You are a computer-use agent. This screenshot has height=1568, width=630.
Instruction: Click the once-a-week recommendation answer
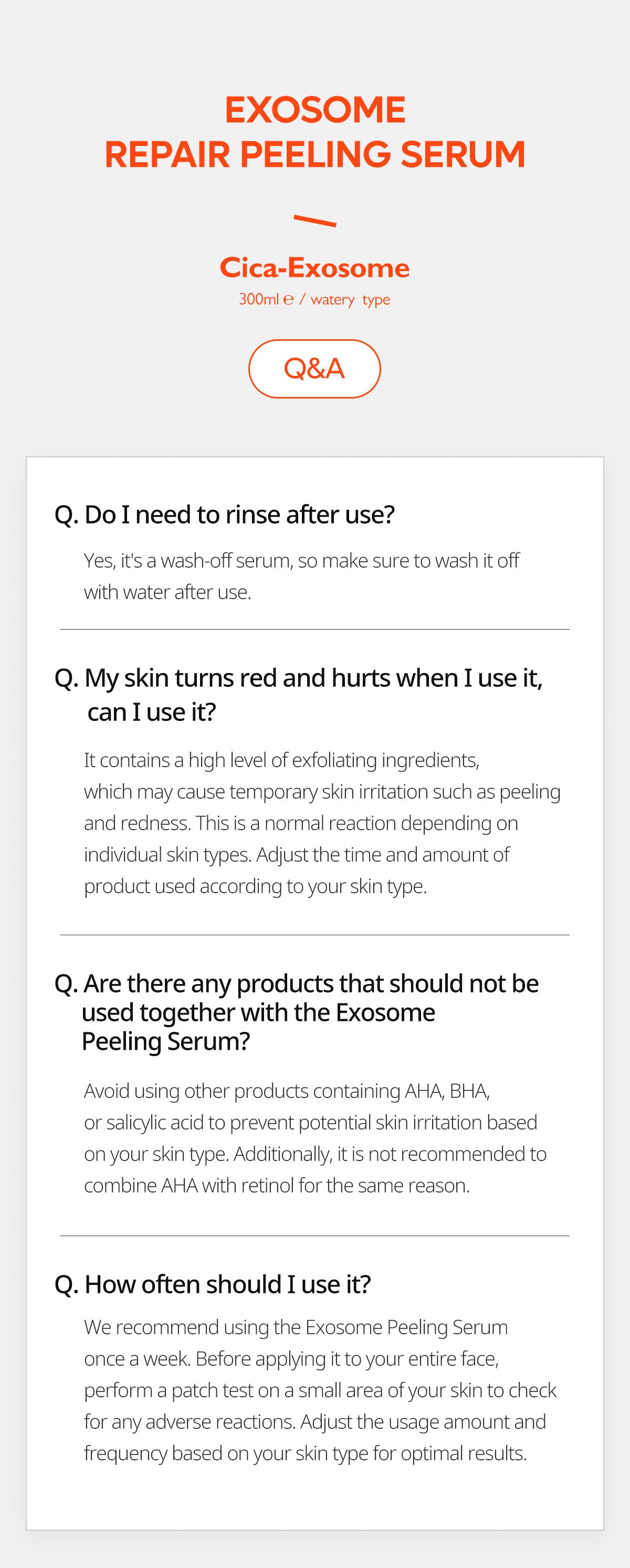pyautogui.click(x=320, y=1391)
